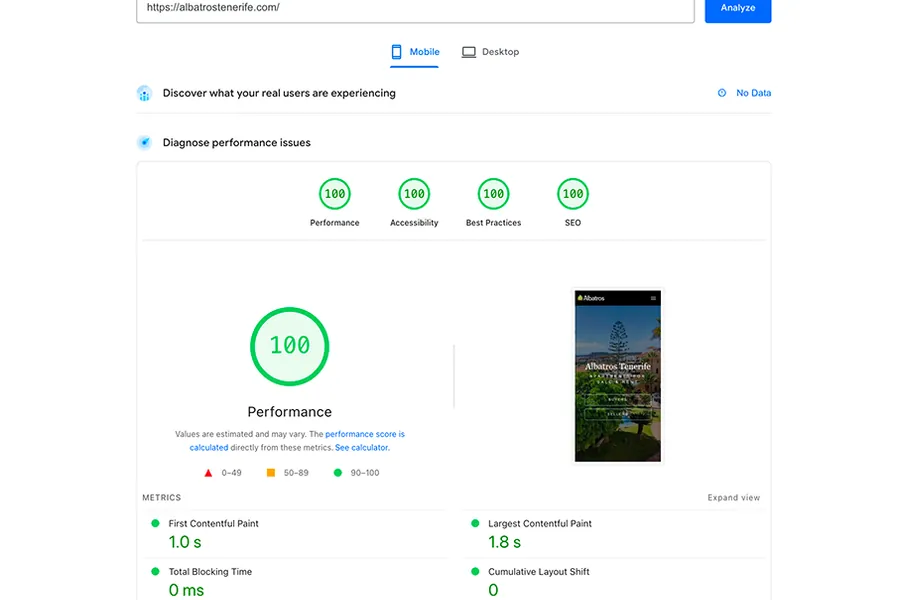
Task: Select the SEO score gauge
Action: coord(573,194)
